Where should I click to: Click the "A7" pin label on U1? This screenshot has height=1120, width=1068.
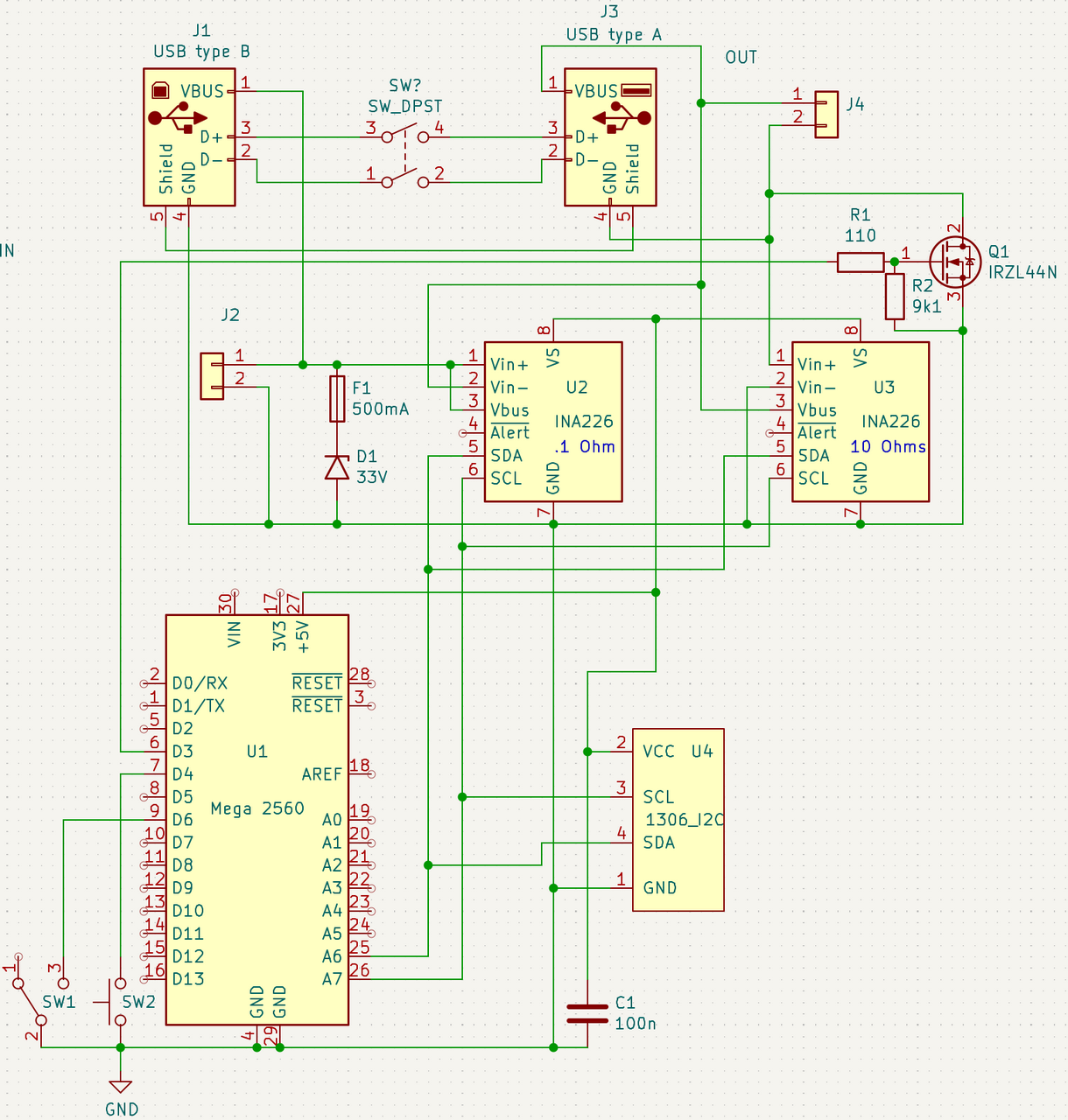[332, 979]
